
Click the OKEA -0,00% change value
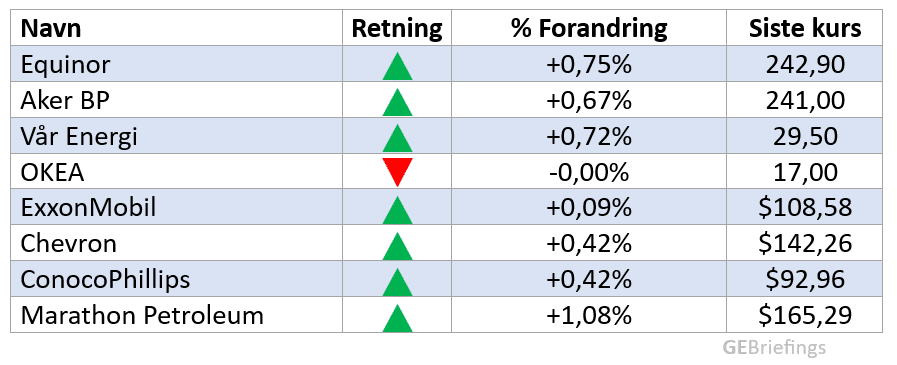click(589, 172)
